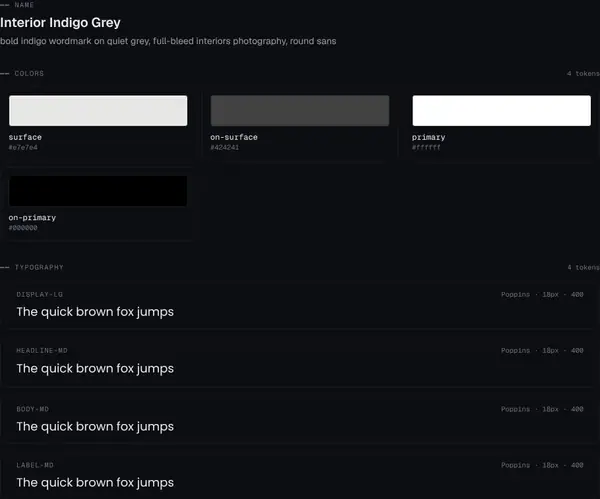600x499 pixels.
Task: Click the NAME section label
Action: pos(24,5)
